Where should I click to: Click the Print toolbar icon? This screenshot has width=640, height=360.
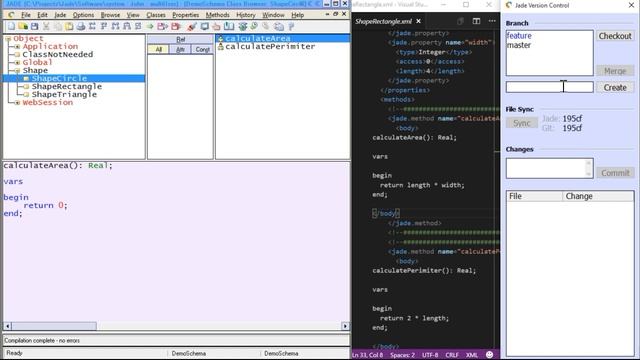point(81,27)
